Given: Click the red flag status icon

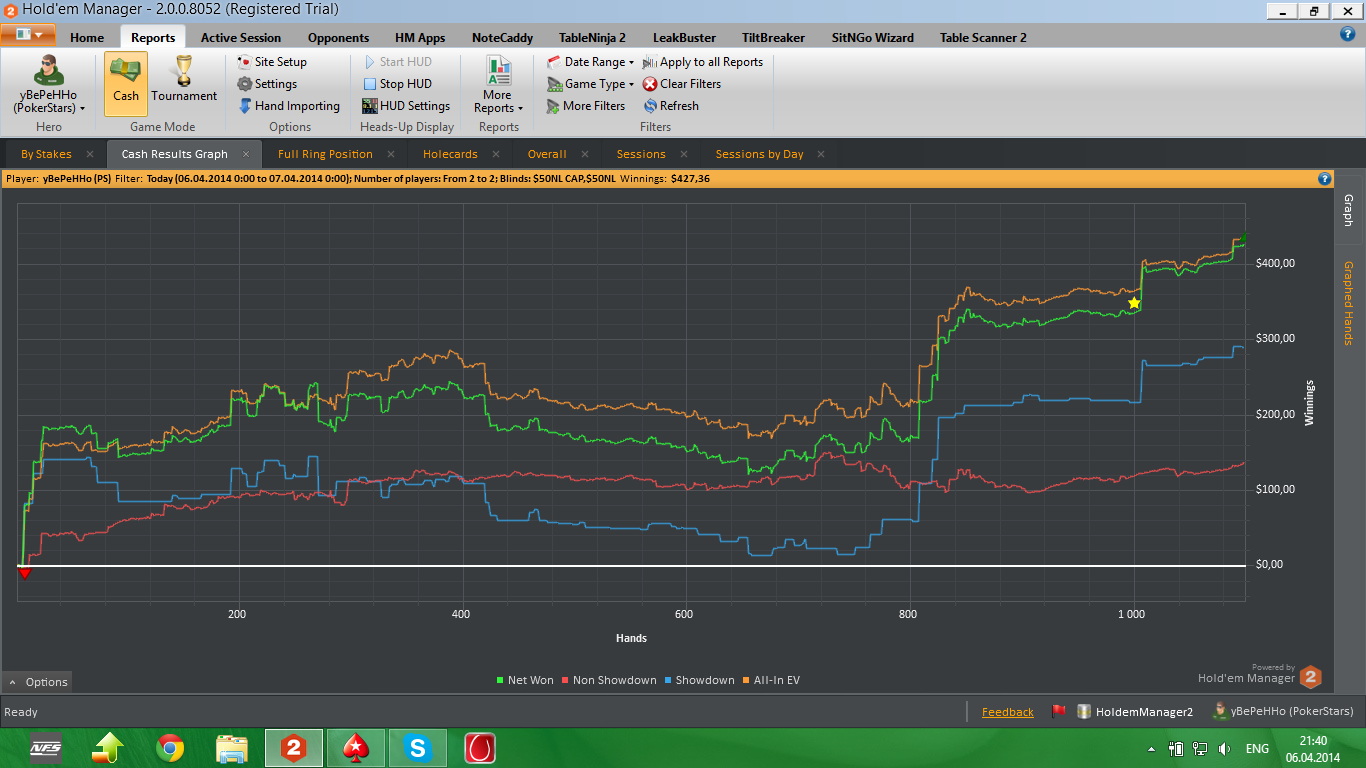Looking at the screenshot, I should tap(1058, 712).
